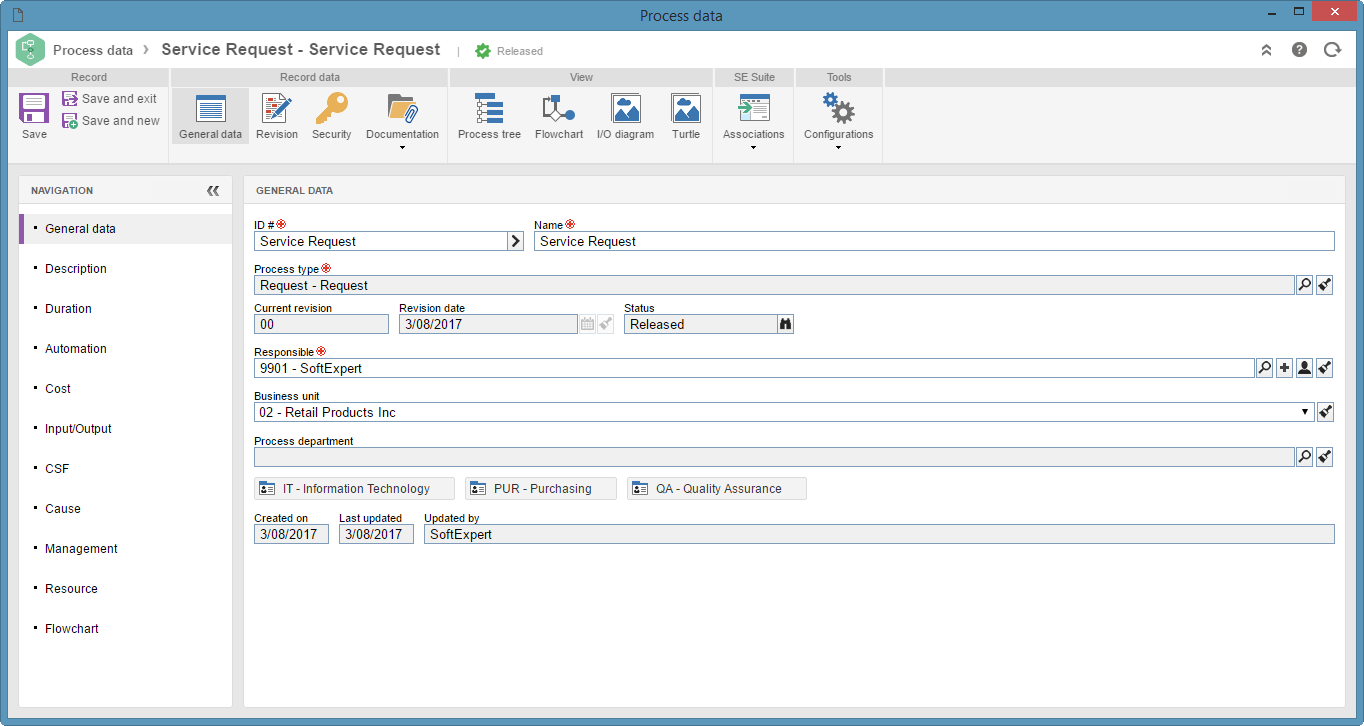Viewport: 1364px width, 726px height.
Task: Open the I/O diagram view
Action: pos(625,108)
